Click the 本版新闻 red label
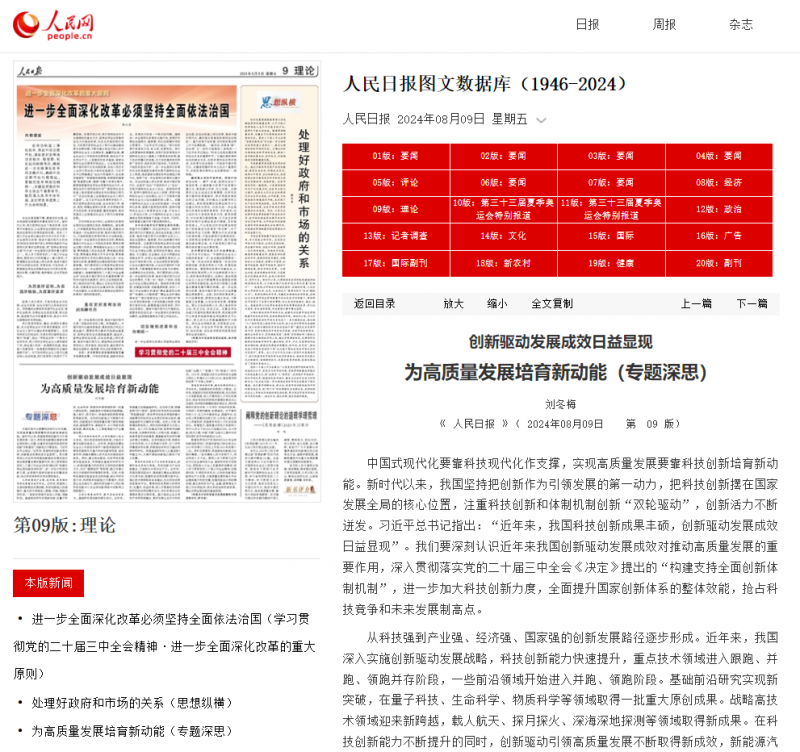The image size is (800, 752). [48, 583]
